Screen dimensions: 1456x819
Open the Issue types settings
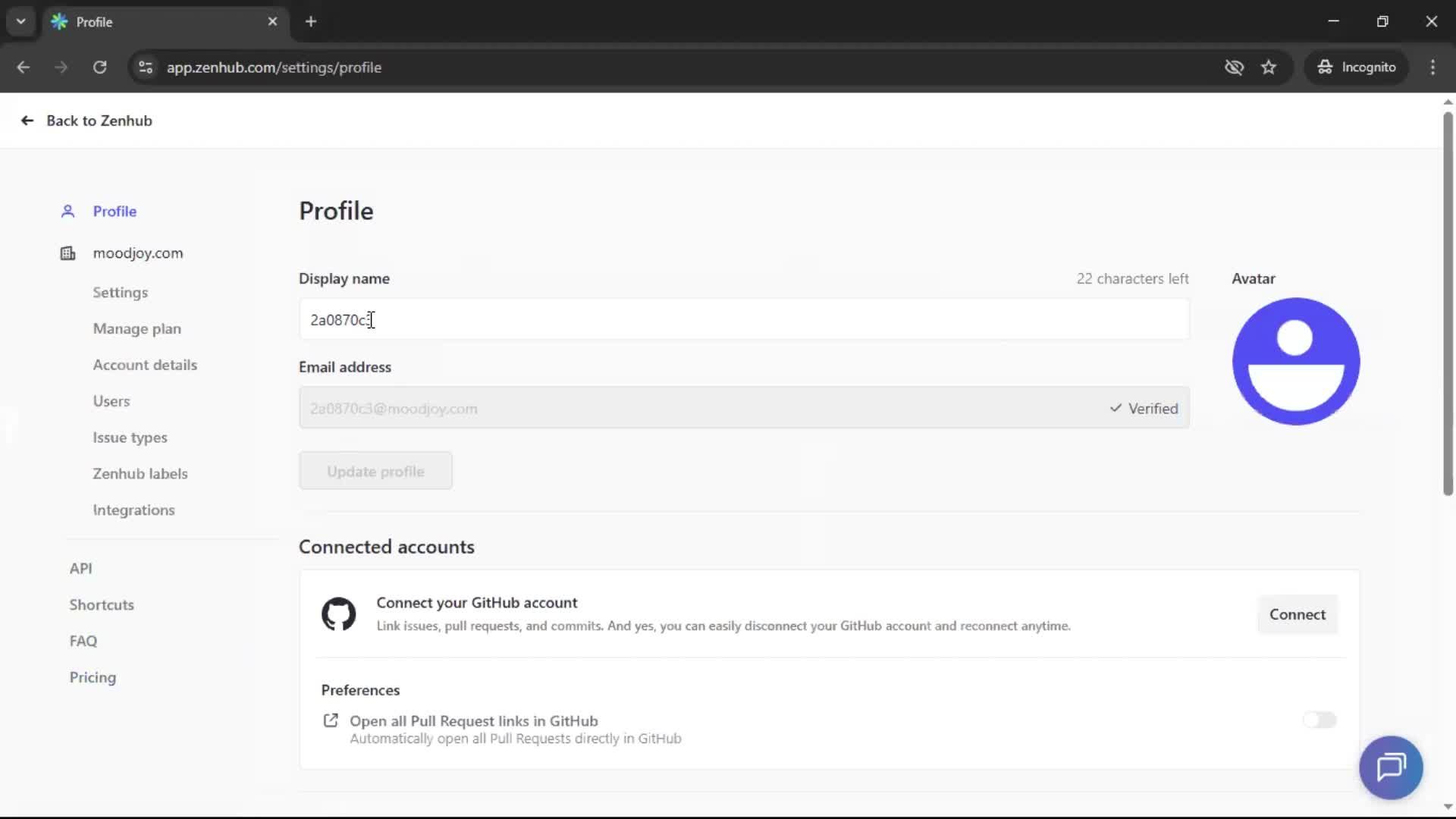pos(130,438)
